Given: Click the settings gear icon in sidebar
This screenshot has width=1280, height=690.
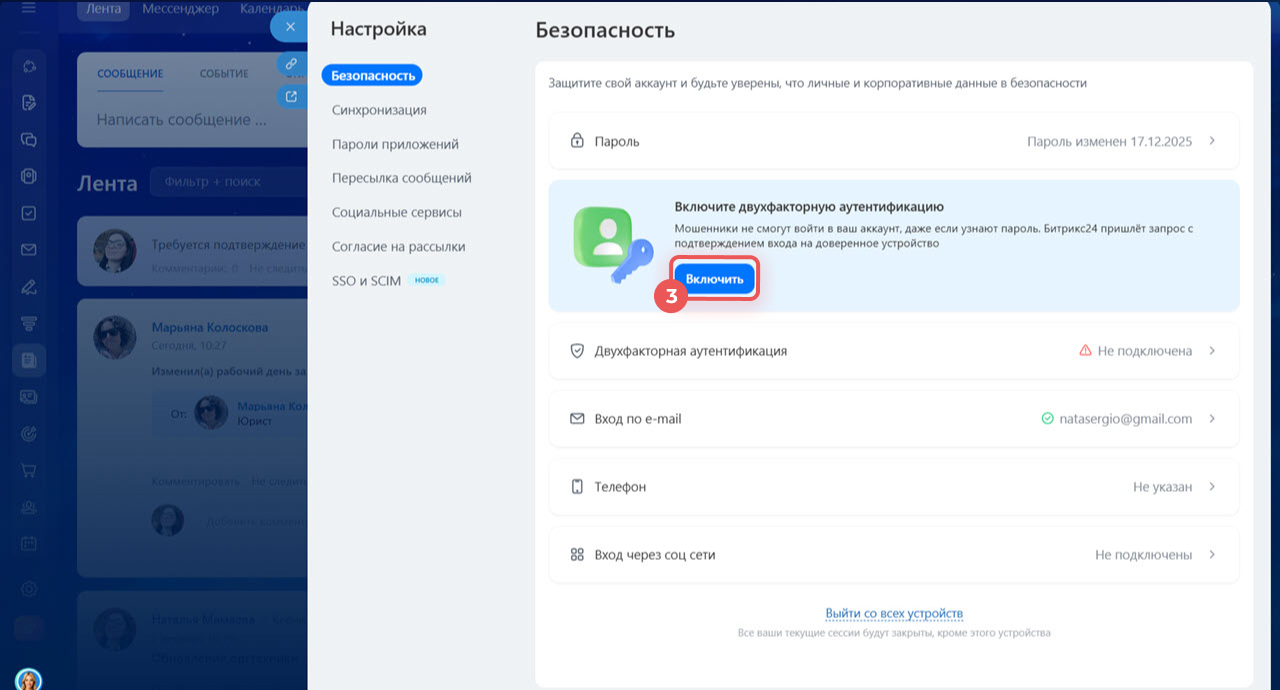Looking at the screenshot, I should click(x=28, y=589).
